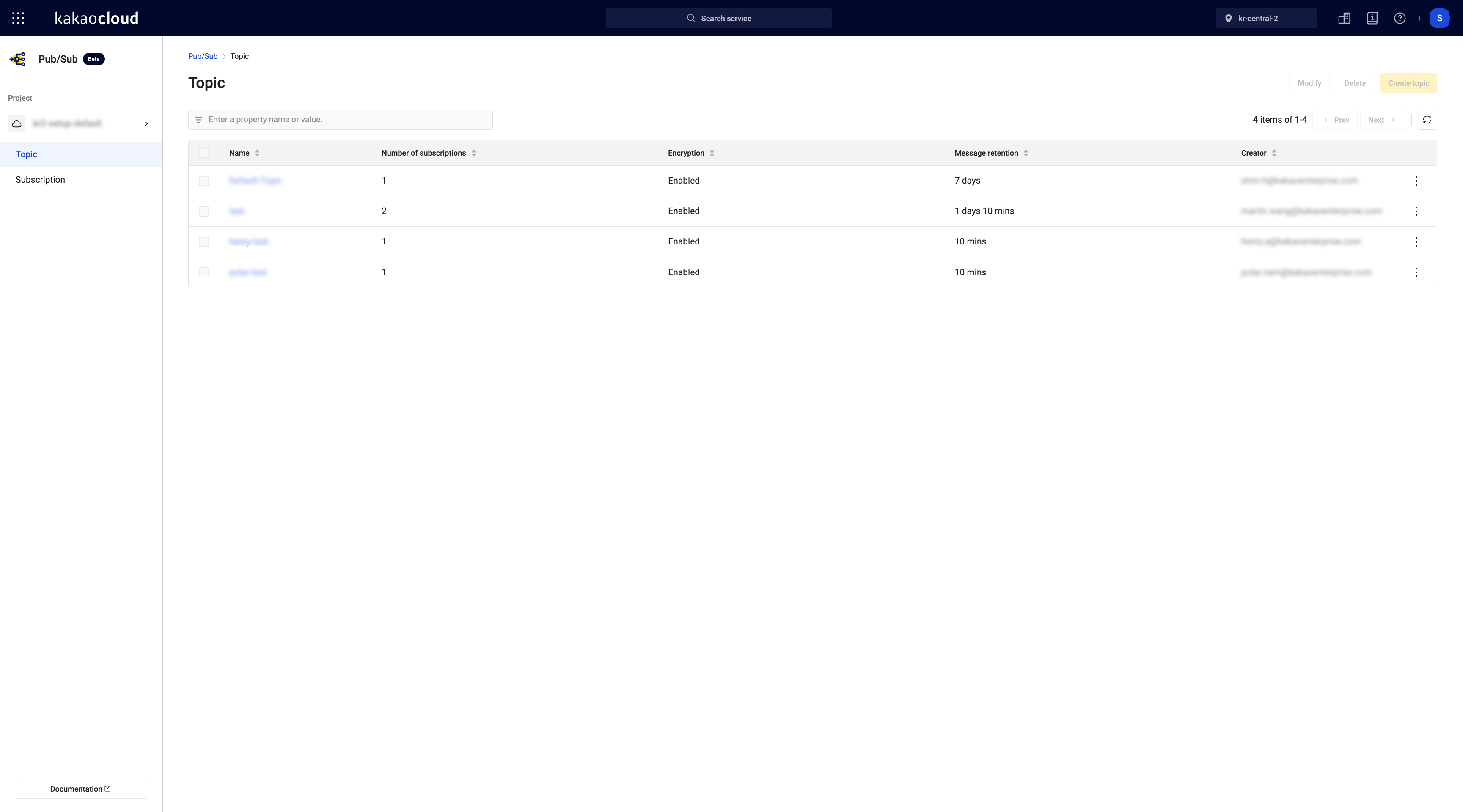Click the project cloud icon

coord(17,123)
